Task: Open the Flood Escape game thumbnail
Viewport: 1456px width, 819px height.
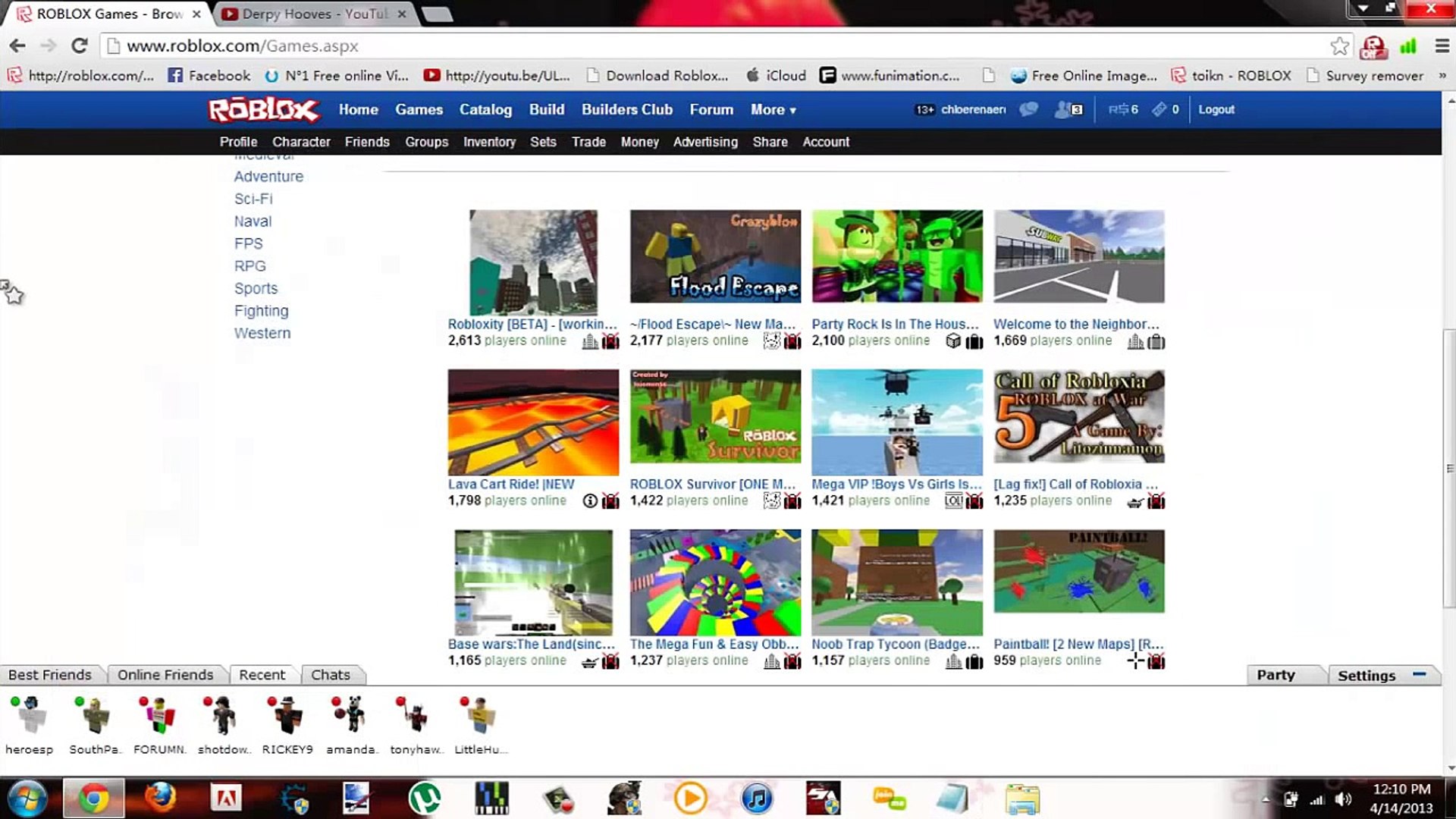Action: (x=715, y=256)
